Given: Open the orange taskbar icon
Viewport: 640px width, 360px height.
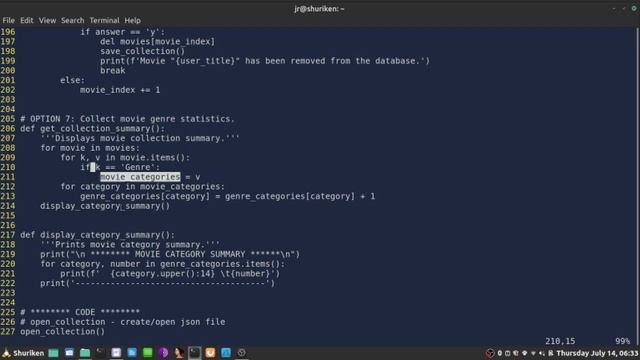Looking at the screenshot, I should tap(210, 353).
